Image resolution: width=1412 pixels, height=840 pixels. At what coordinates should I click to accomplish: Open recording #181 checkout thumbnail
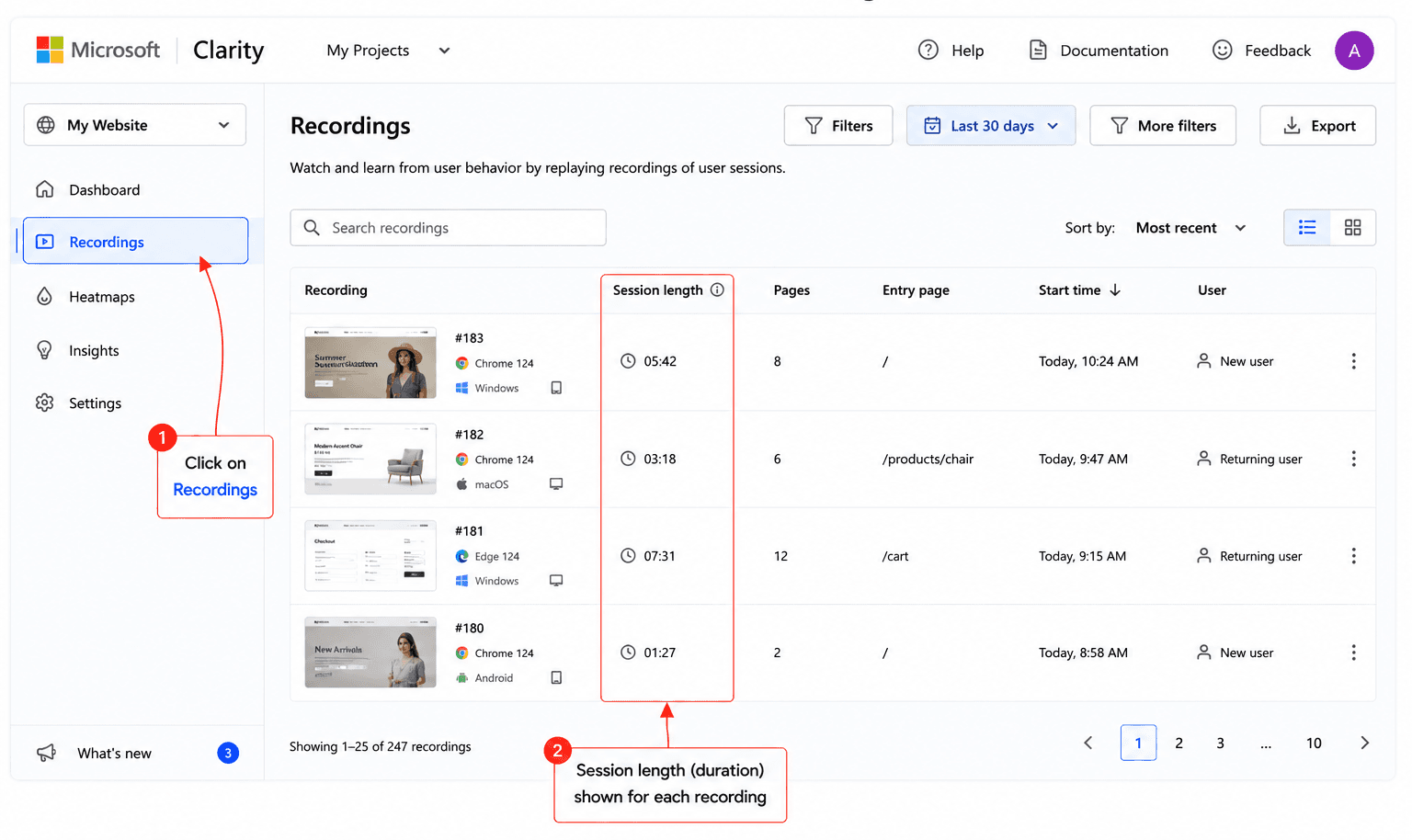pyautogui.click(x=370, y=556)
